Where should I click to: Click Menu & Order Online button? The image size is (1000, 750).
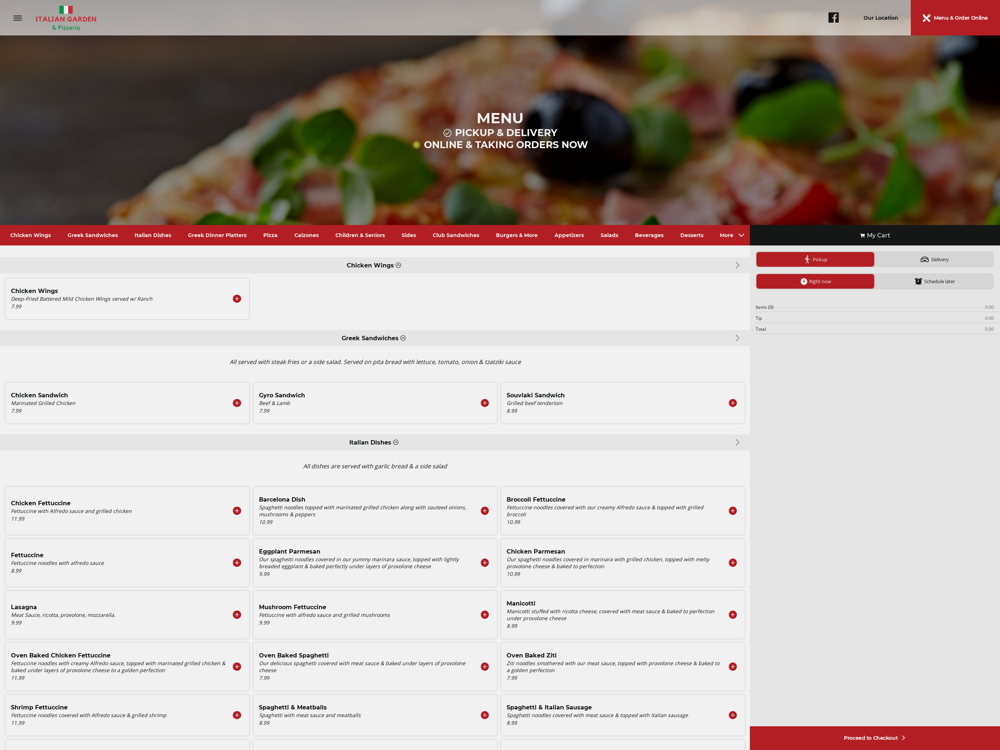(x=955, y=18)
